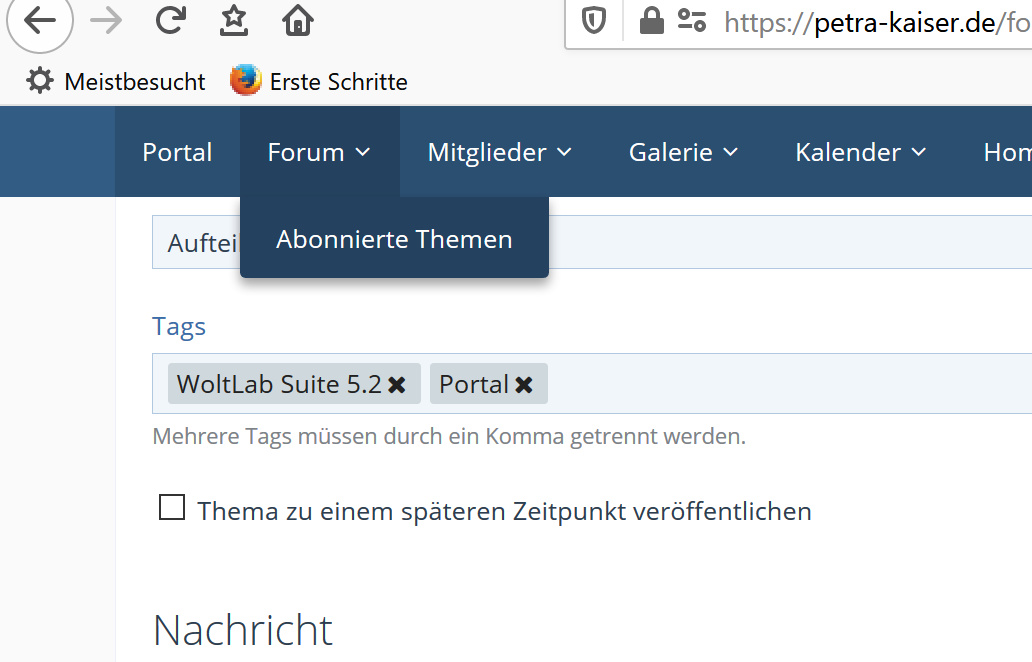Image resolution: width=1032 pixels, height=662 pixels.
Task: Open the Portal navigation item
Action: tap(177, 153)
